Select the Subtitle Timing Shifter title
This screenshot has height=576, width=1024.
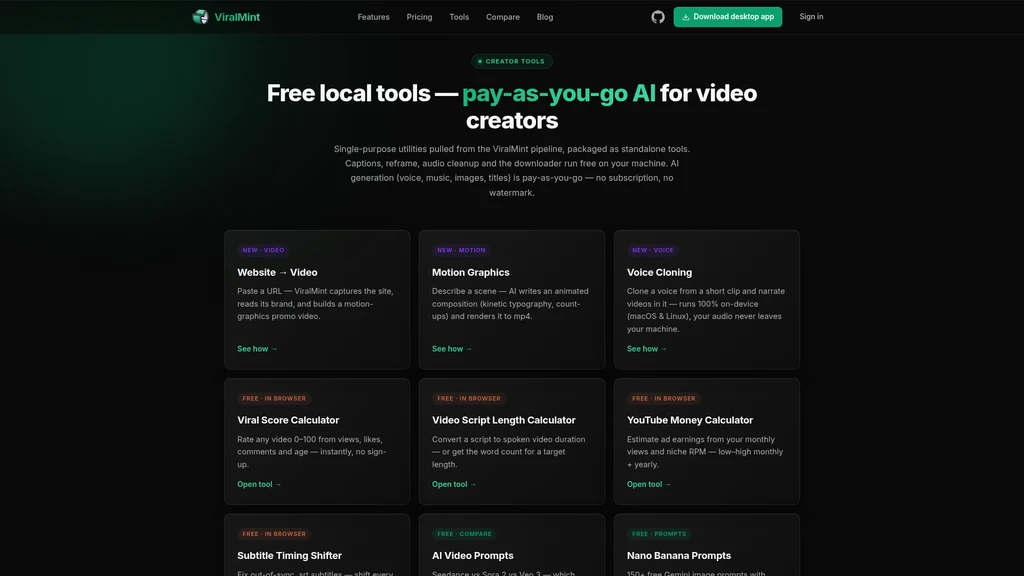[289, 556]
